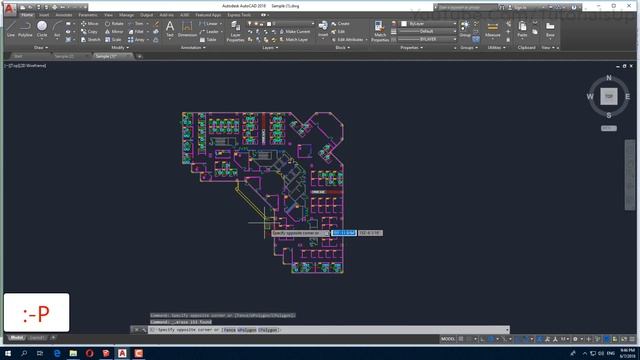Expand the Annotation panel
Image resolution: width=640 pixels, height=360 pixels.
coord(193,48)
